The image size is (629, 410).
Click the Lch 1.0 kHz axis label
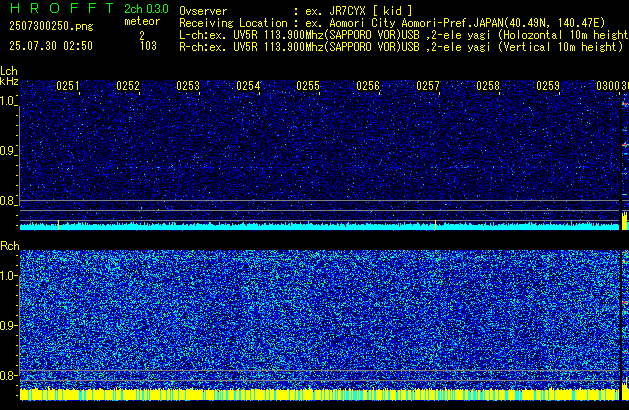click(x=8, y=101)
